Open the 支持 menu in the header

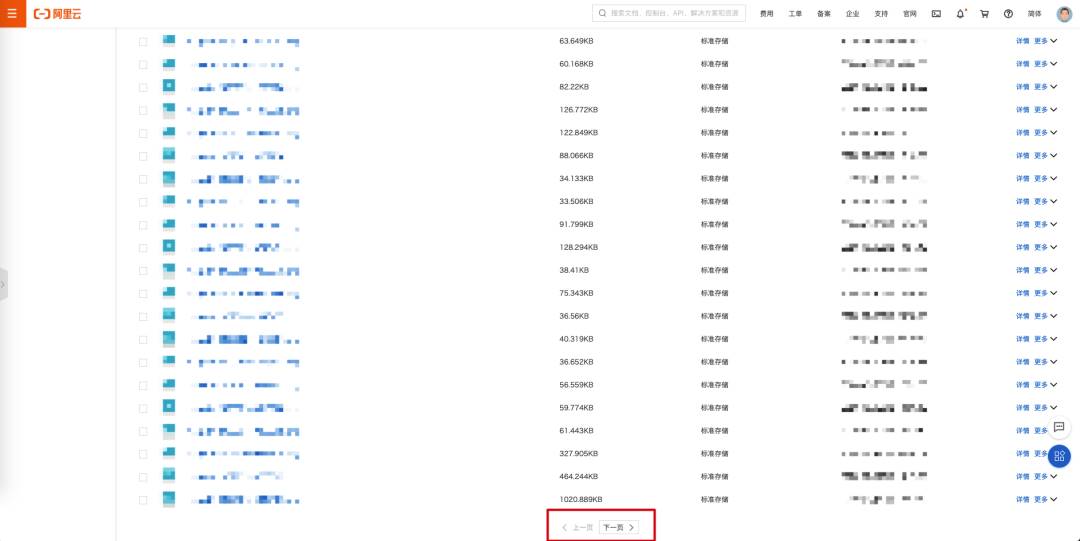(881, 14)
